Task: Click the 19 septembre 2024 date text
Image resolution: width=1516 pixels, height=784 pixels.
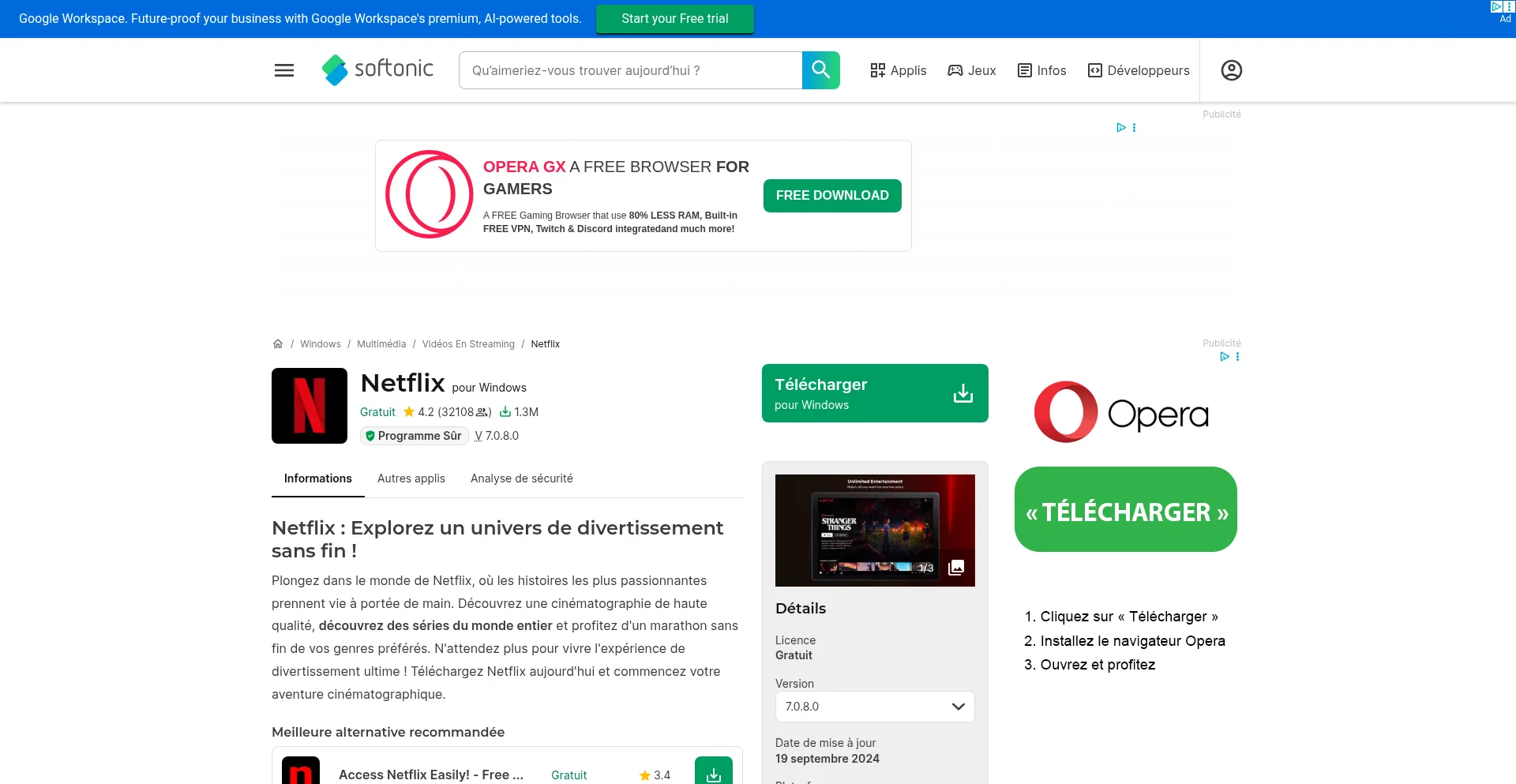Action: tap(827, 759)
